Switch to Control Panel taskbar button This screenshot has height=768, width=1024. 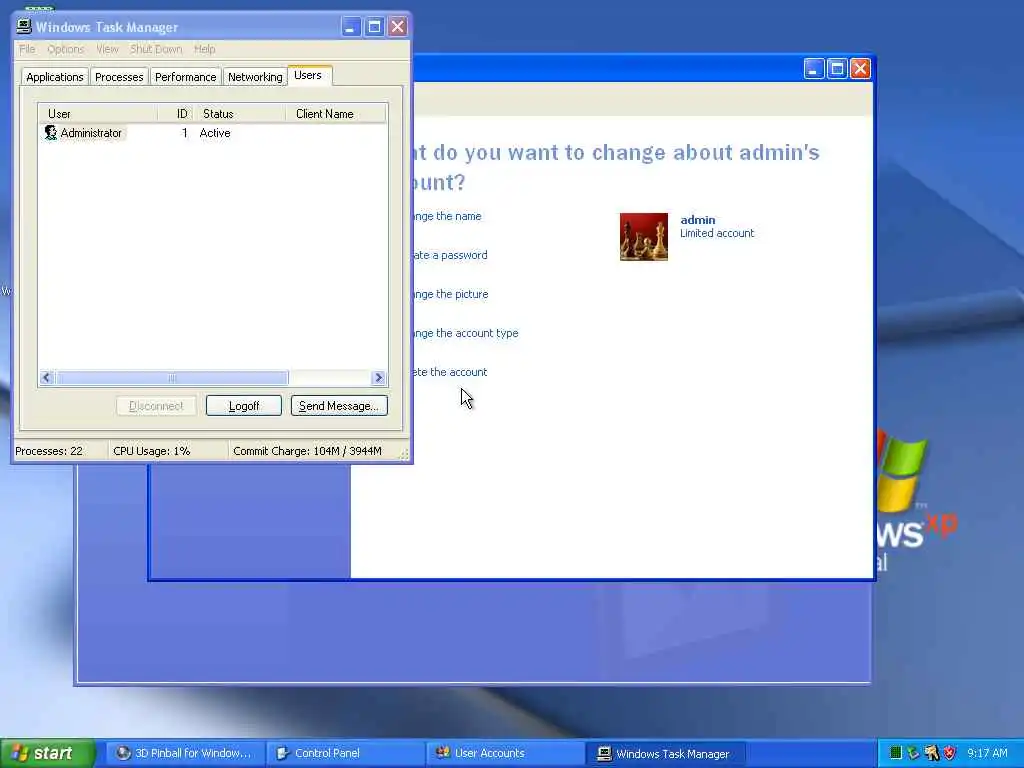(x=345, y=754)
